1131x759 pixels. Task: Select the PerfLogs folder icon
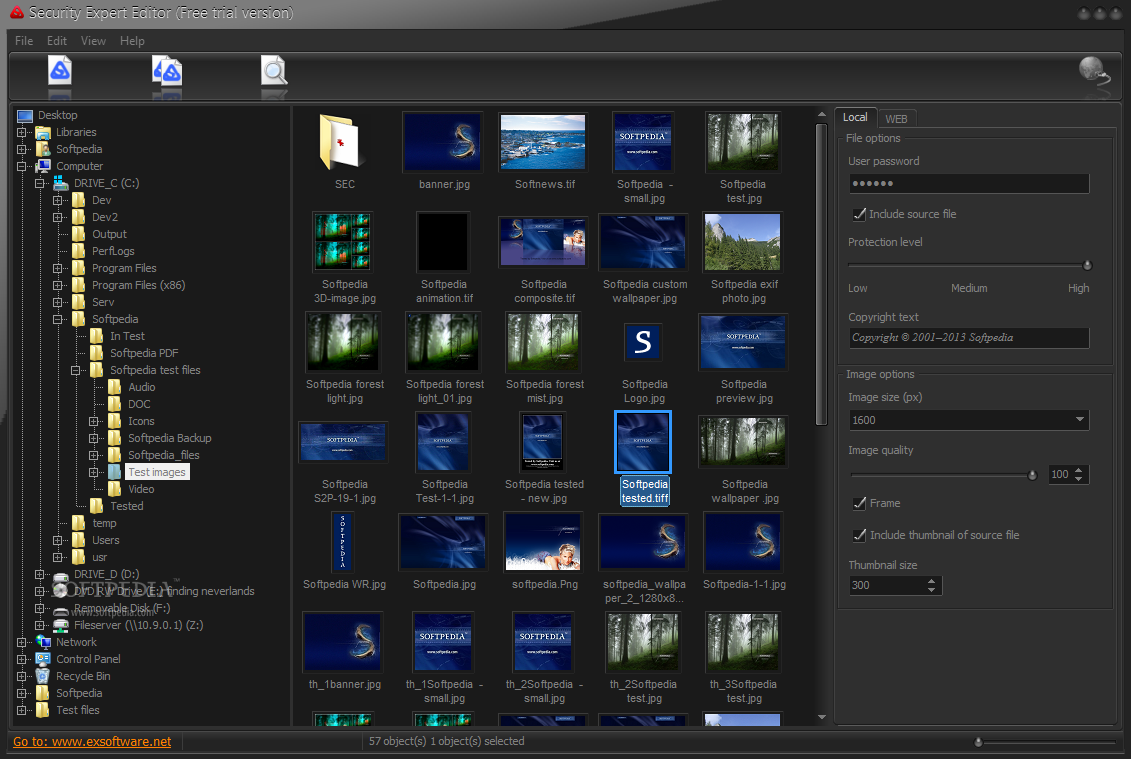[x=79, y=251]
